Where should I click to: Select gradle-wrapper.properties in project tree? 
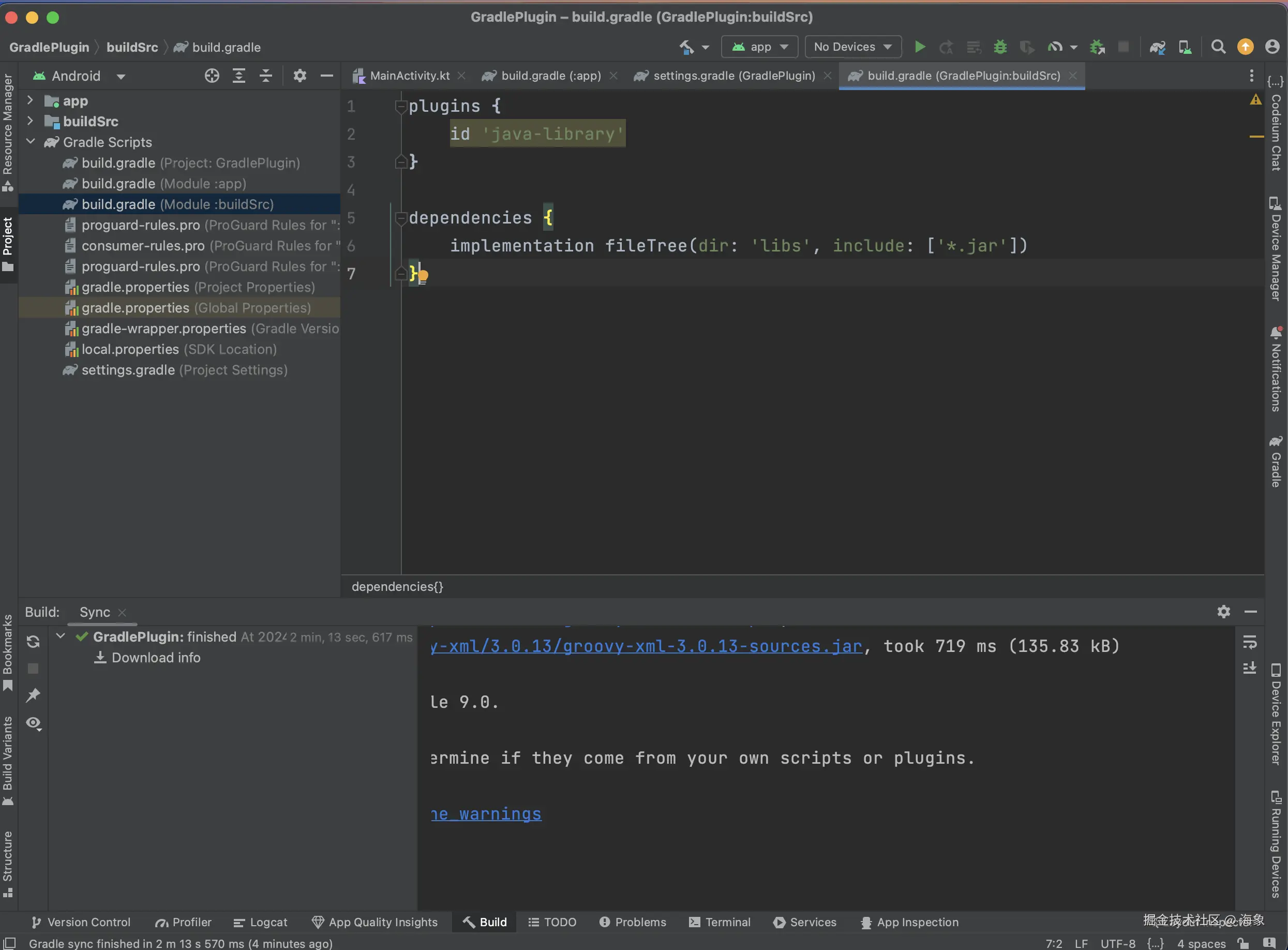(163, 329)
